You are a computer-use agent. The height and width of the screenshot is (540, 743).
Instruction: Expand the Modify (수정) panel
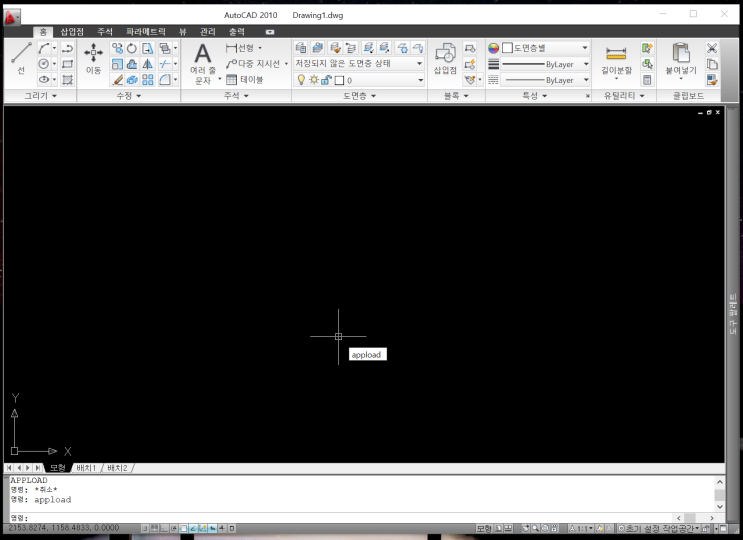[x=129, y=96]
